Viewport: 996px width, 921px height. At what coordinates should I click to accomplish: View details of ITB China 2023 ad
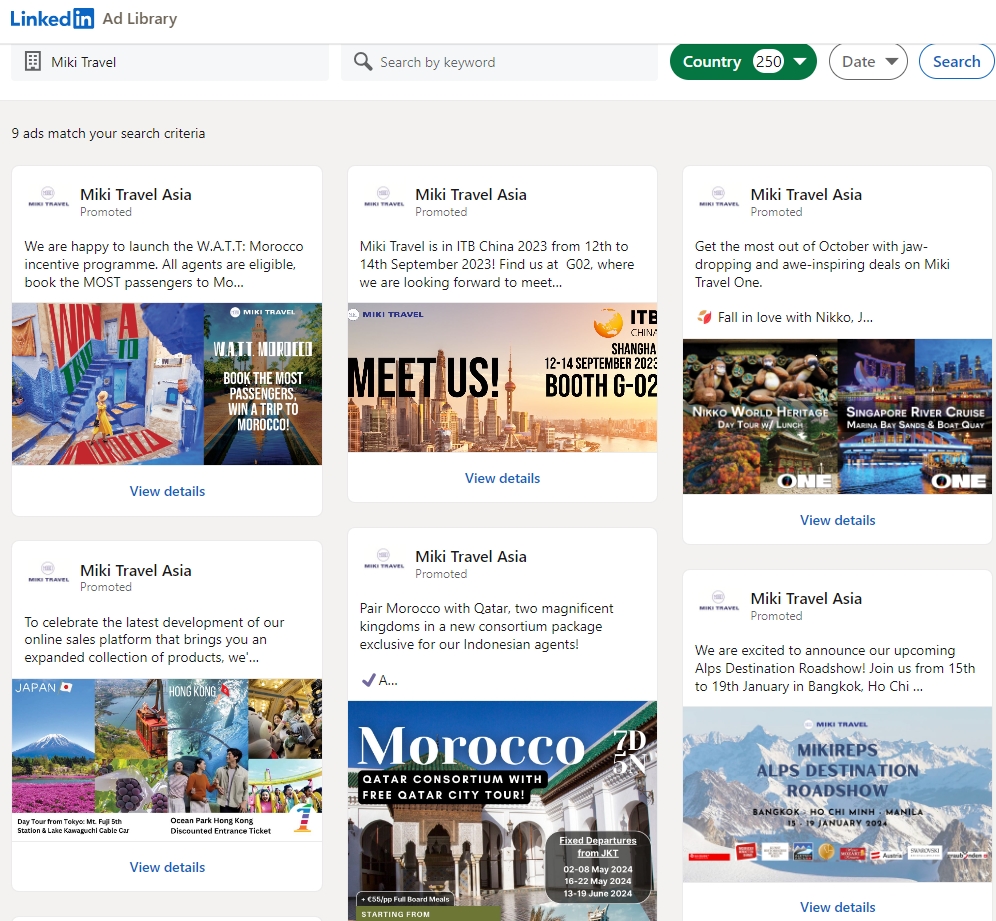502,478
